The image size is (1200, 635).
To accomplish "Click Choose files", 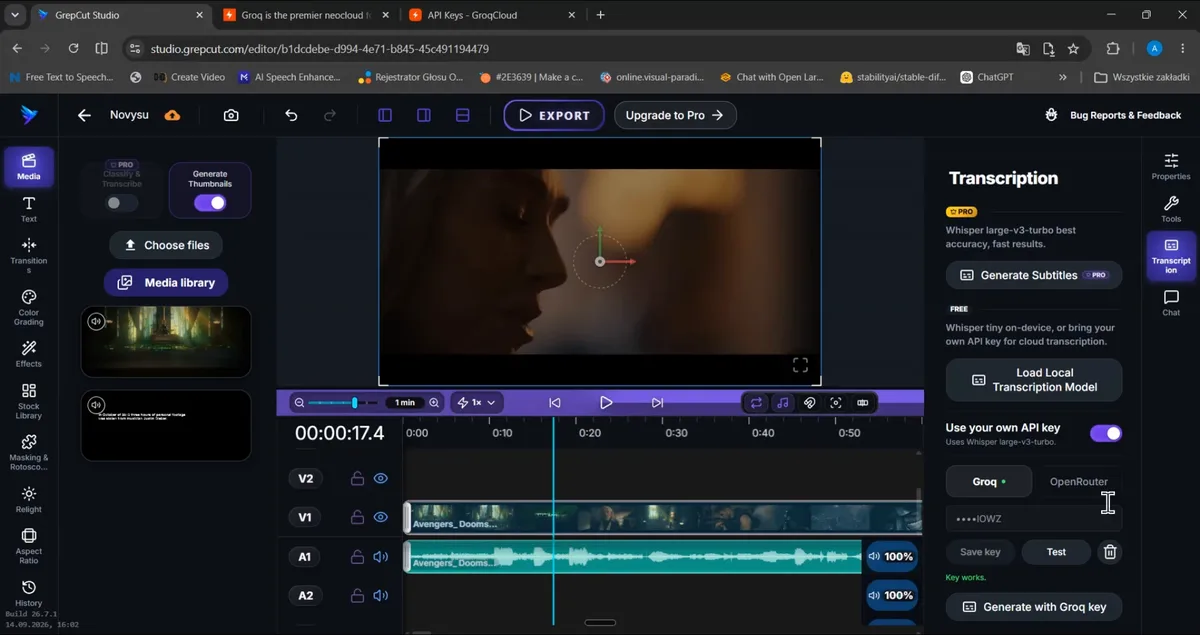I will tap(166, 245).
